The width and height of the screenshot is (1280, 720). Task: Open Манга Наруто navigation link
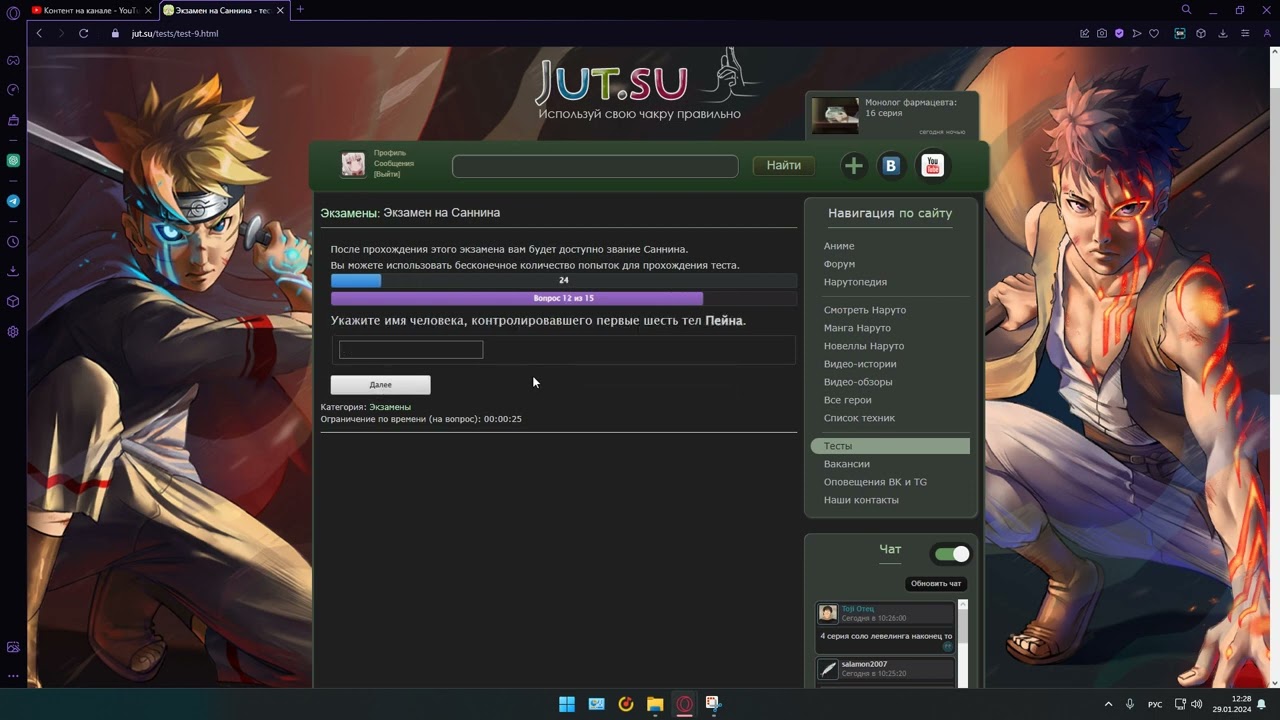[857, 328]
